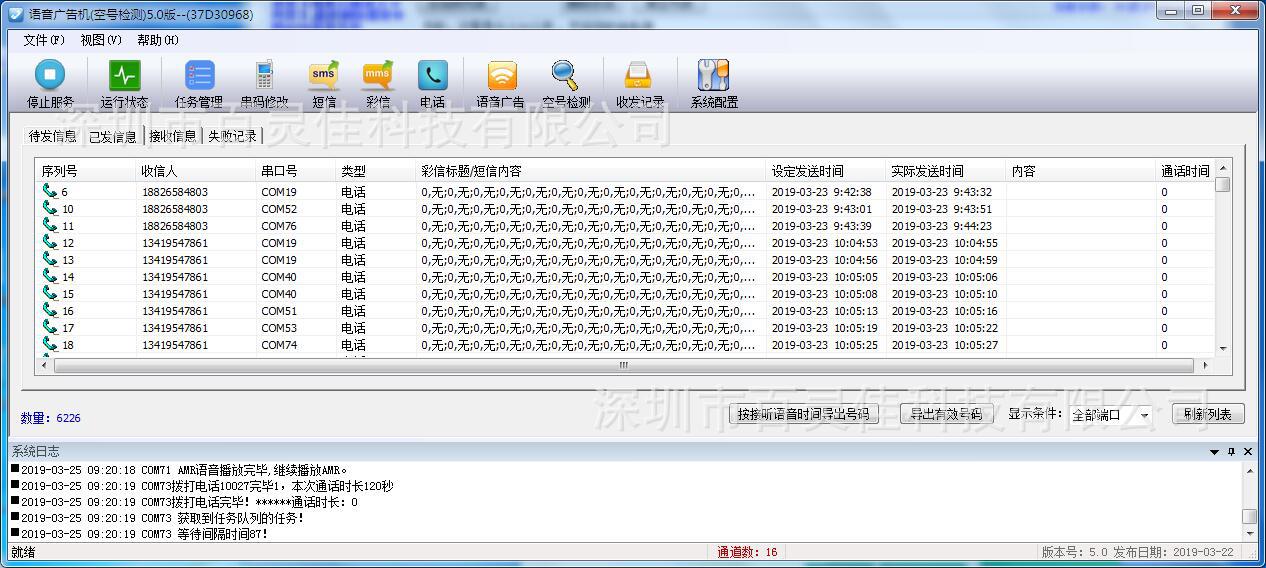Screen dimensions: 1266x568
Task: Click phone icon in row 12
Action: 50,242
